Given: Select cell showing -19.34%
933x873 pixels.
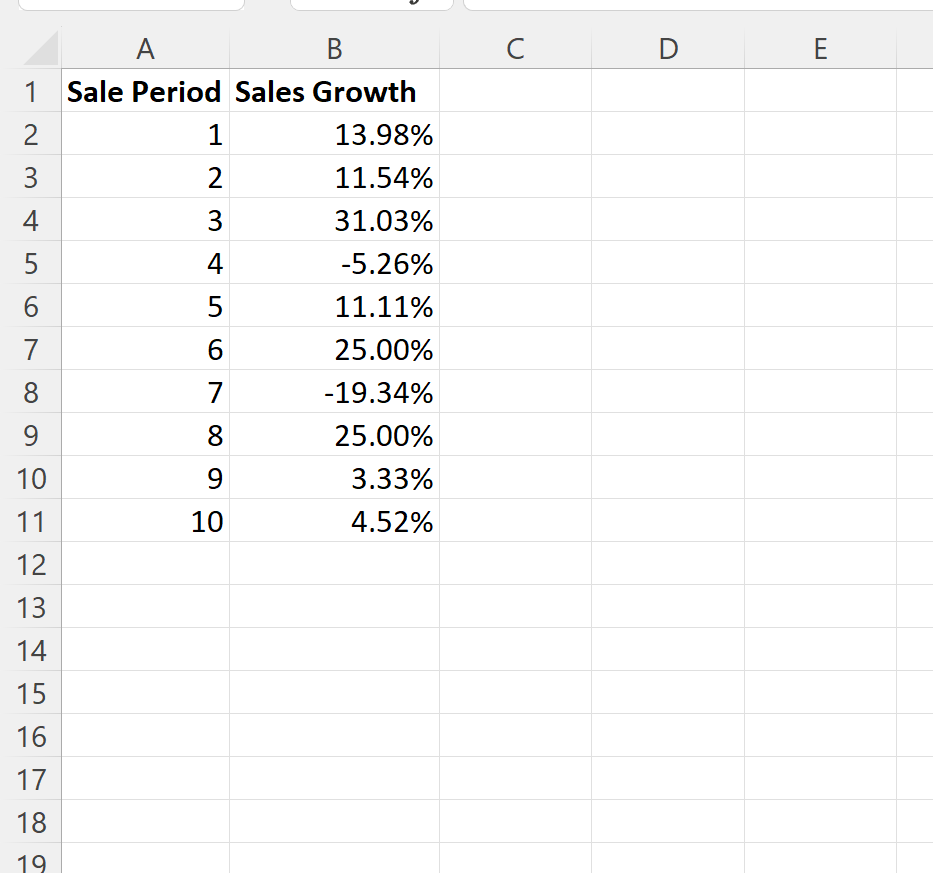Looking at the screenshot, I should [334, 392].
